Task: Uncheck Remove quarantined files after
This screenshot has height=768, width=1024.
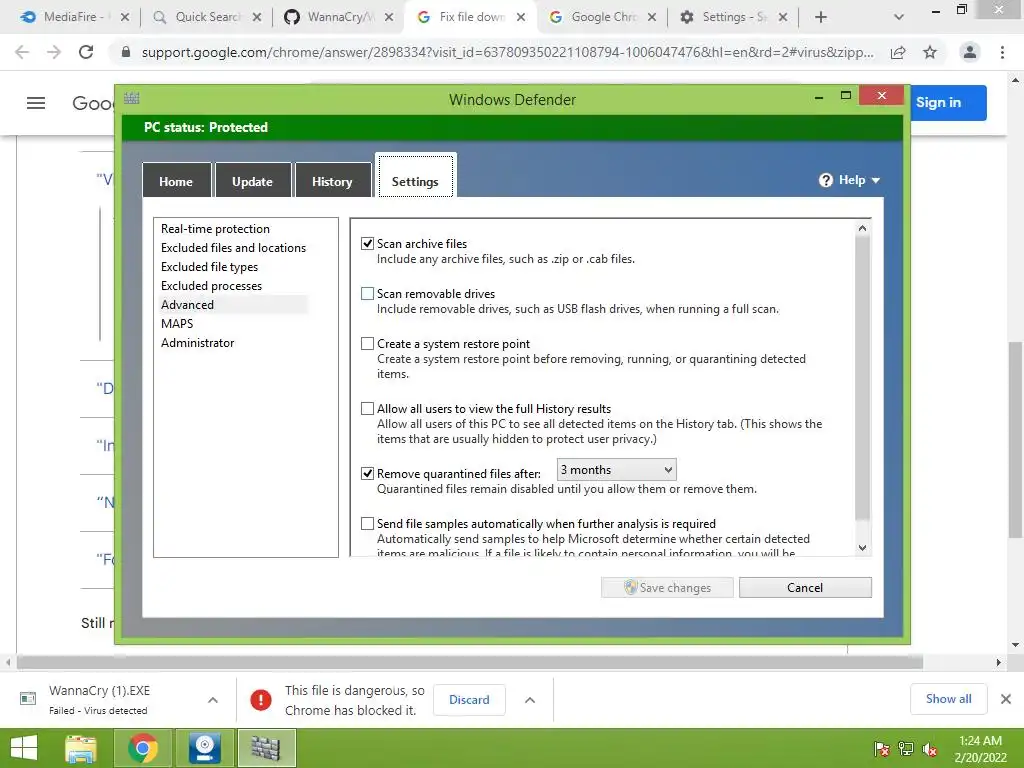Action: click(368, 473)
